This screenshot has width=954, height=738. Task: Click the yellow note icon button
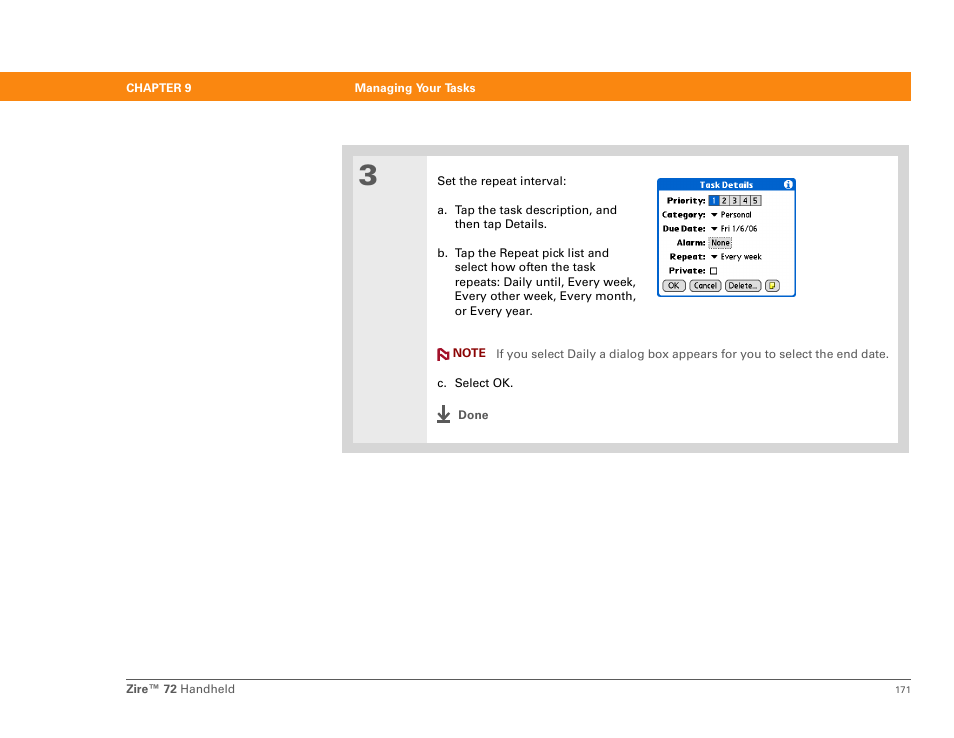coord(772,285)
